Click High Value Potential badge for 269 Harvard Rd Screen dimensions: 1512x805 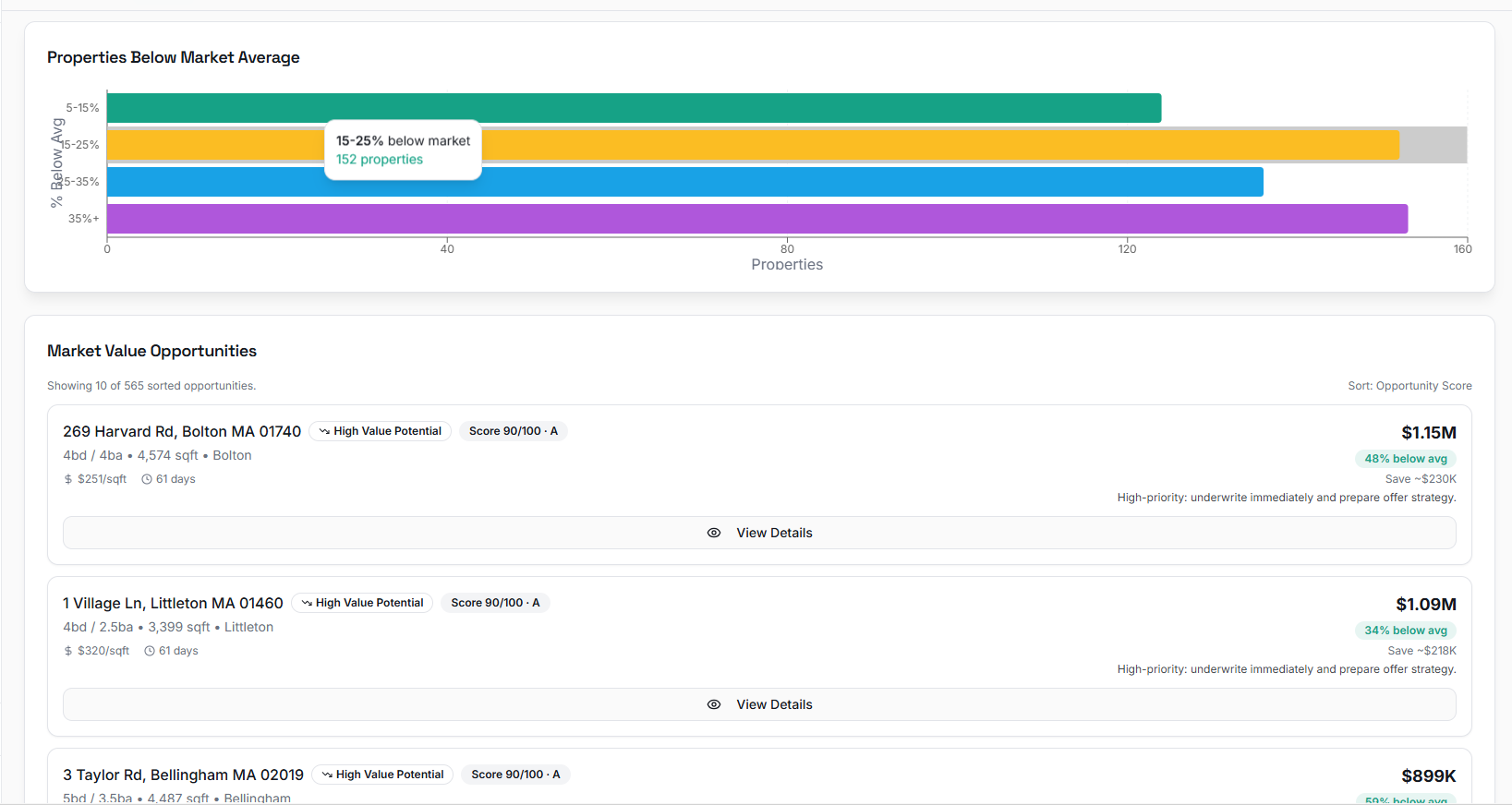click(x=380, y=431)
